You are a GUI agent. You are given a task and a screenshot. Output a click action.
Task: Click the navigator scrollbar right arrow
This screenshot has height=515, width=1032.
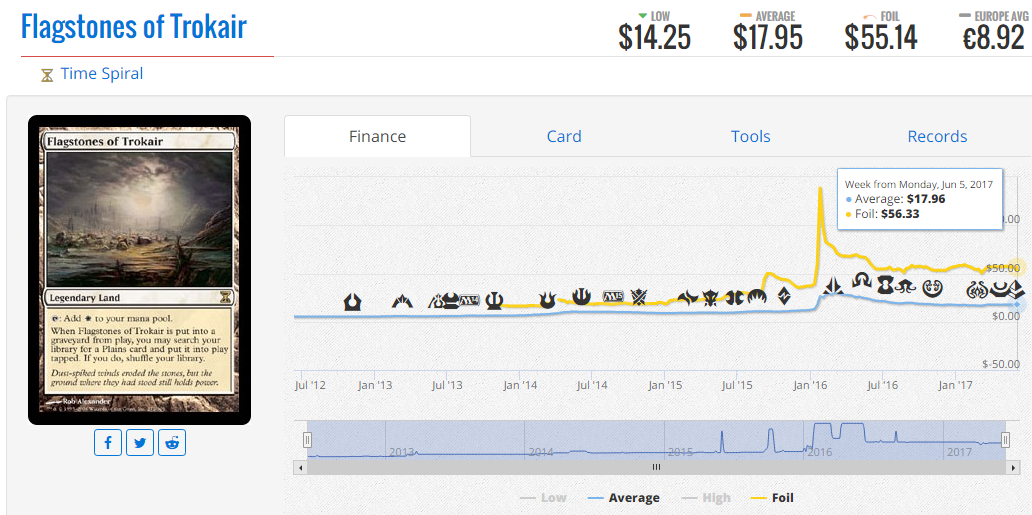click(x=1014, y=467)
